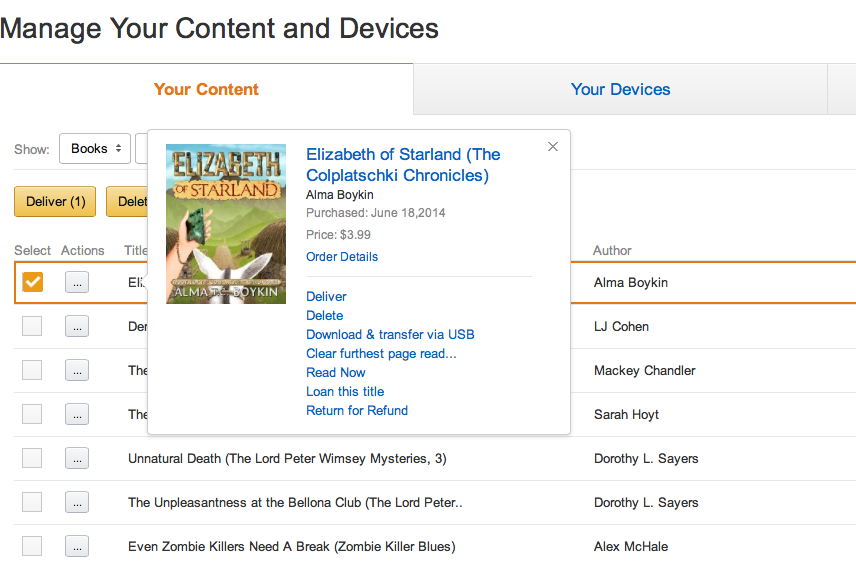Click the Deliver (1) button
856x564 pixels.
[56, 202]
